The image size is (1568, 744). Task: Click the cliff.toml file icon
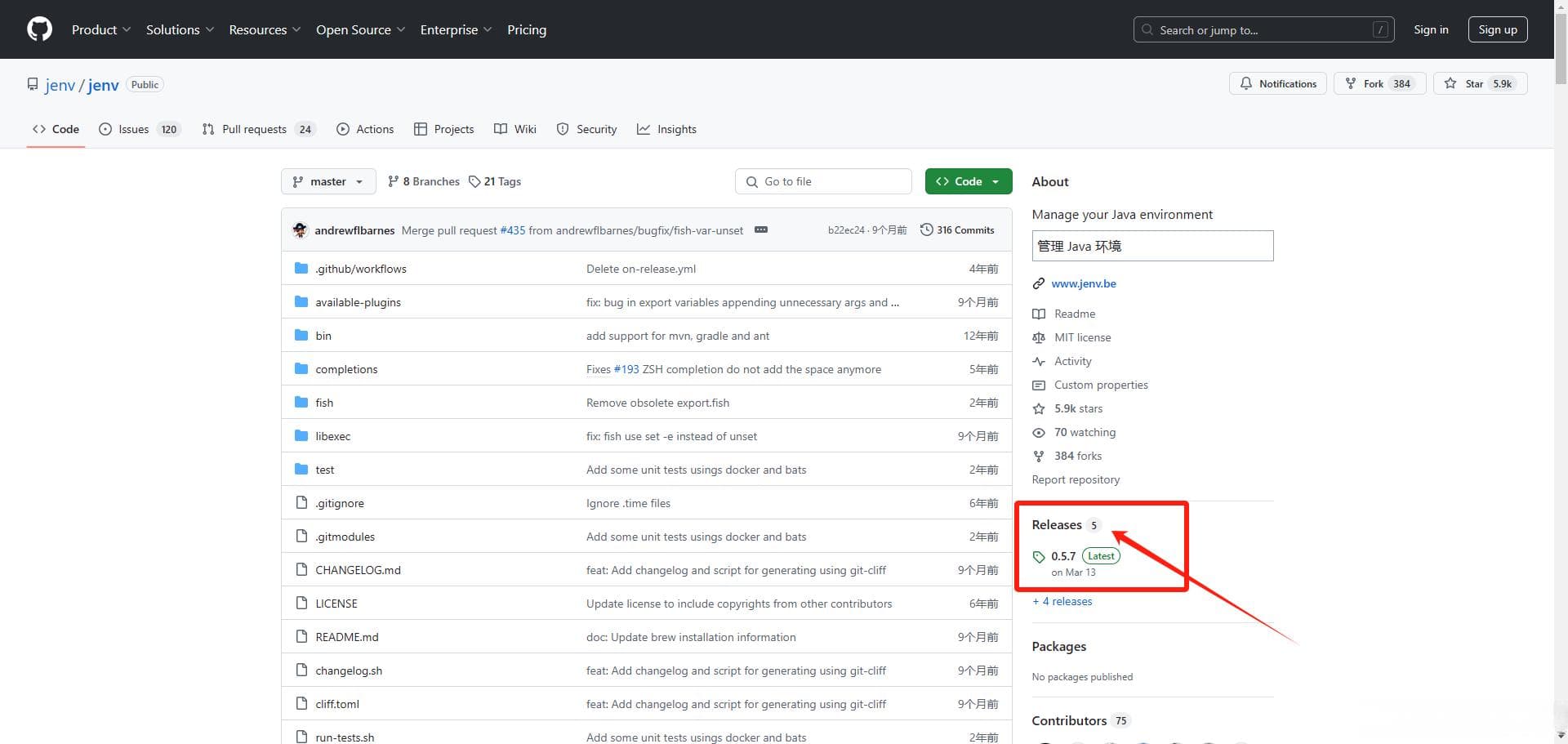tap(301, 704)
